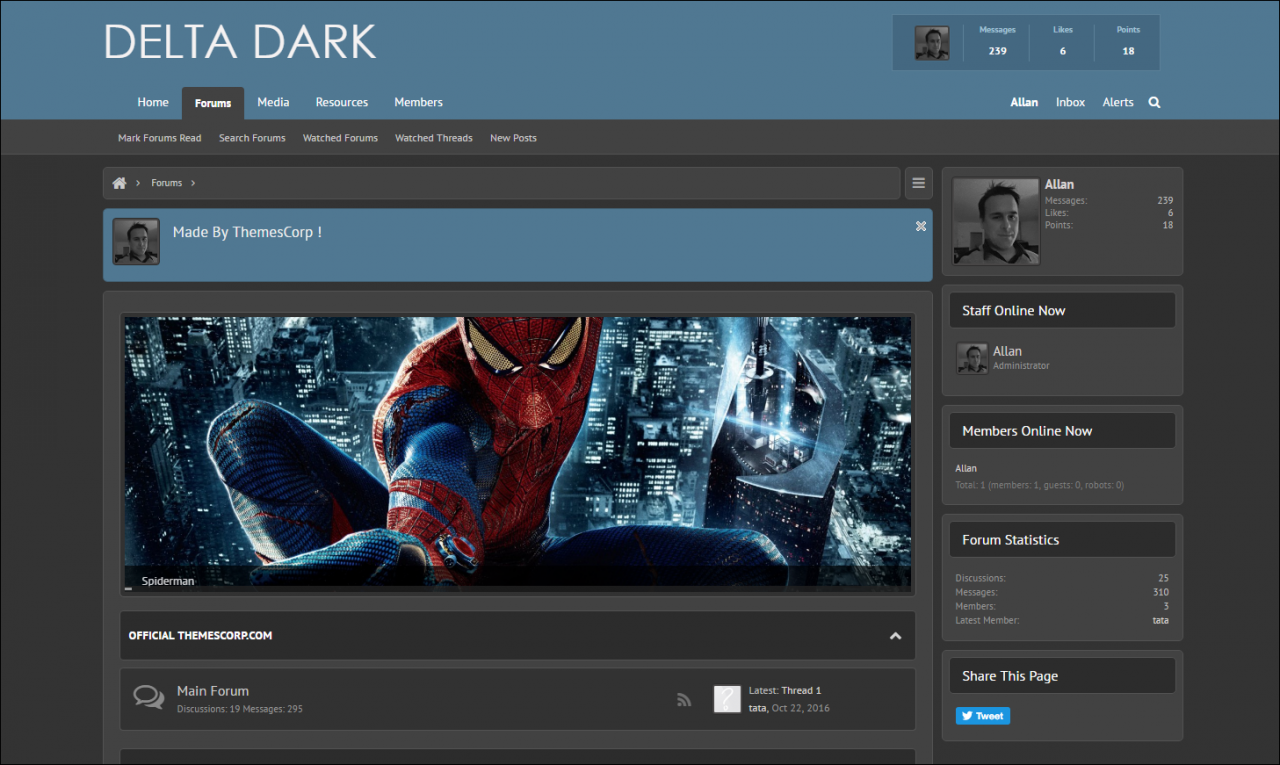The width and height of the screenshot is (1280, 765).
Task: Click the OFFICIAL THEMESCORP.COM category title
Action: 200,636
